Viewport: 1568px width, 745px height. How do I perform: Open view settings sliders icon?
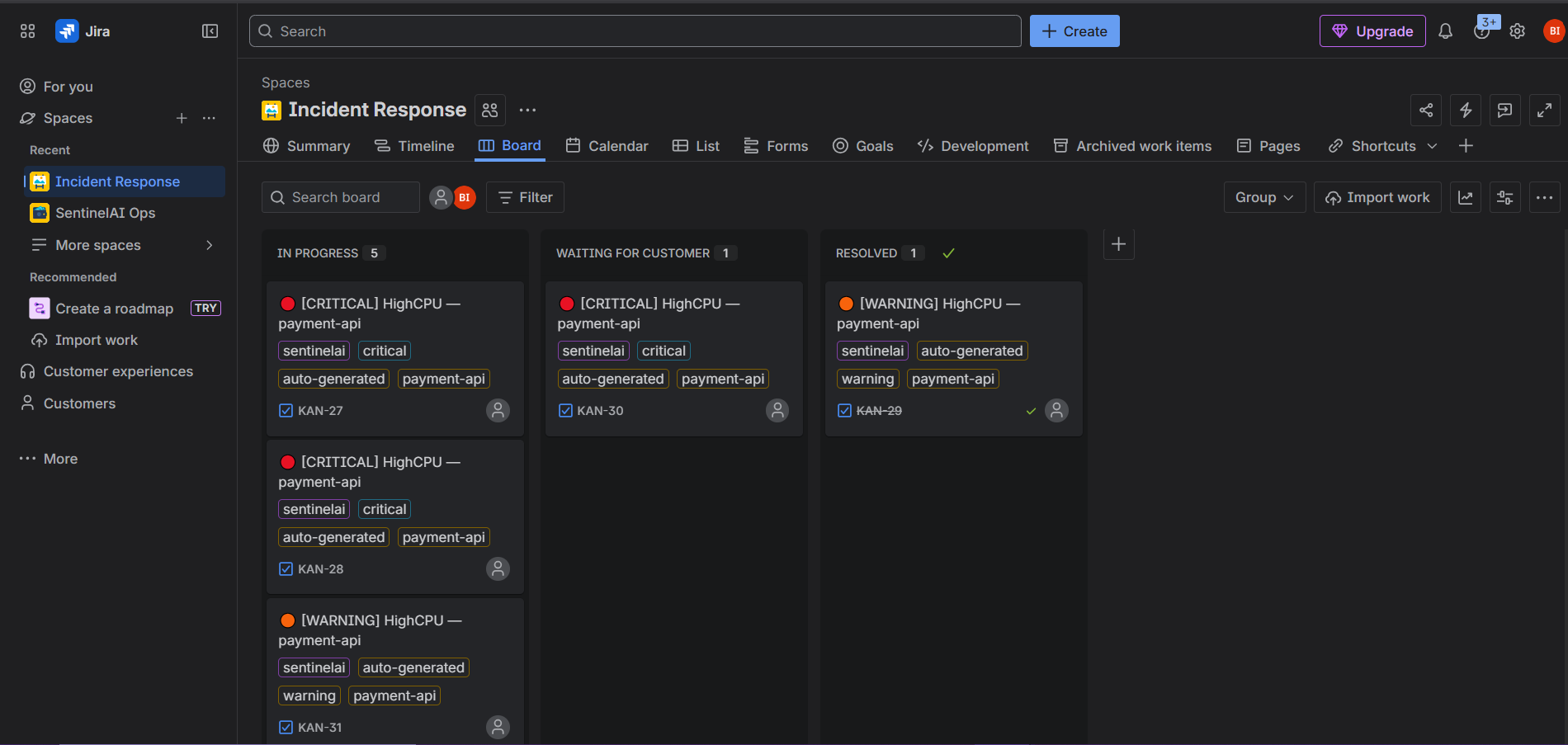point(1505,197)
